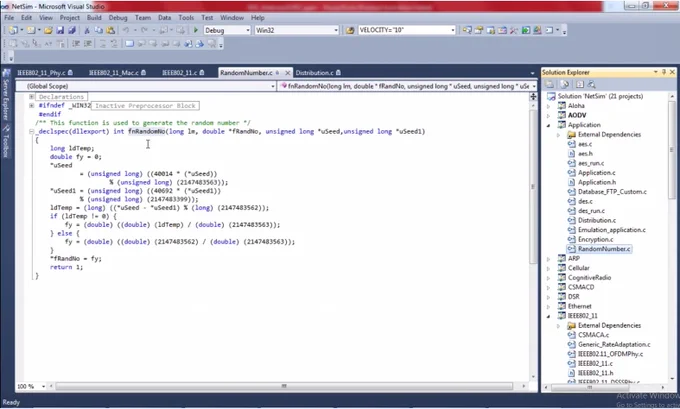Image resolution: width=680 pixels, height=409 pixels.
Task: Click the Find in Files icon
Action: pyautogui.click(x=350, y=30)
